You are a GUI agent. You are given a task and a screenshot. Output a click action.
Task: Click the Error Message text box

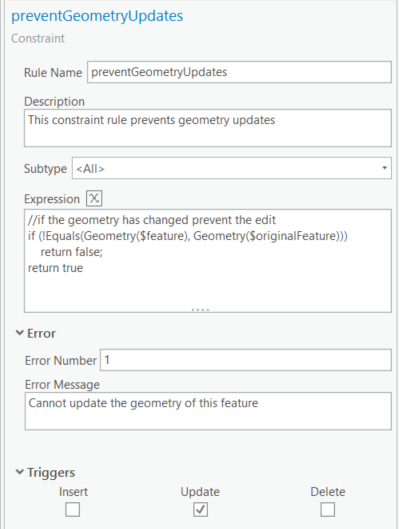coord(208,411)
